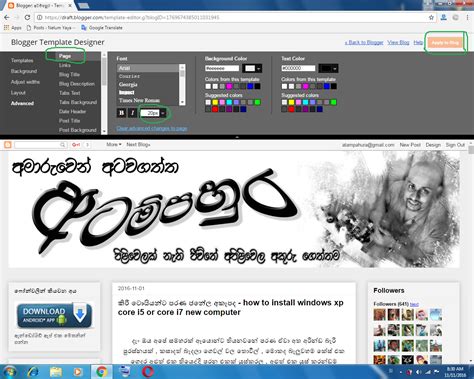The width and height of the screenshot is (474, 379).
Task: Open Google Translate bookmark
Action: (102, 28)
